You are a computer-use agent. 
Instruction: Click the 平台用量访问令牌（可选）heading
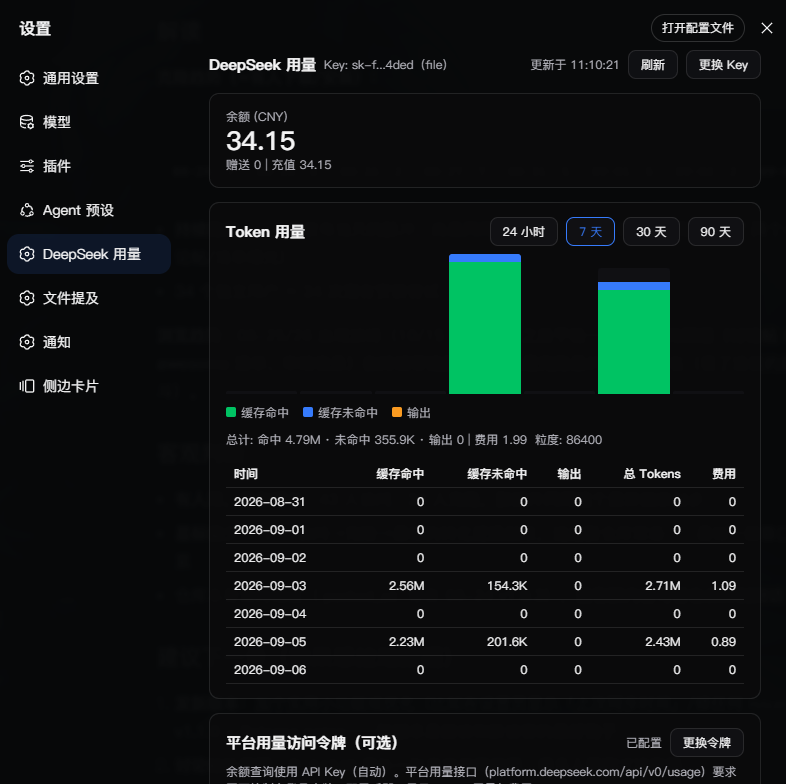coord(312,742)
